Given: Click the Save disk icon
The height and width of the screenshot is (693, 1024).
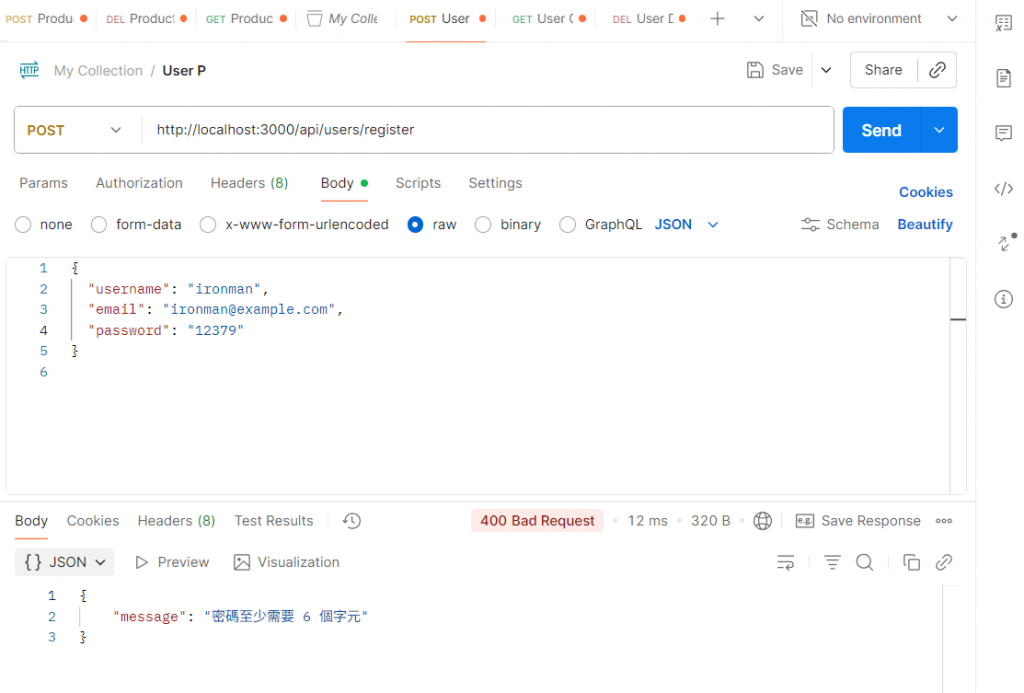Looking at the screenshot, I should click(755, 70).
